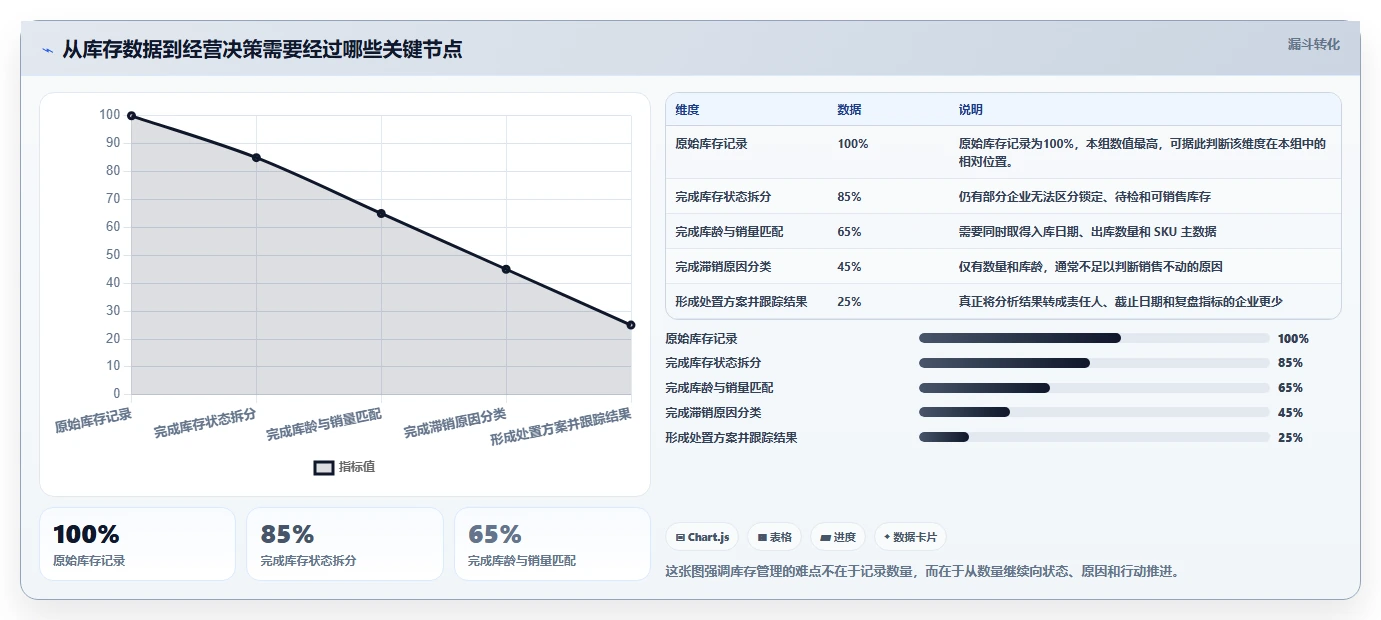Click the 65% label beside the progress bar
This screenshot has width=1381, height=620.
pos(1290,388)
